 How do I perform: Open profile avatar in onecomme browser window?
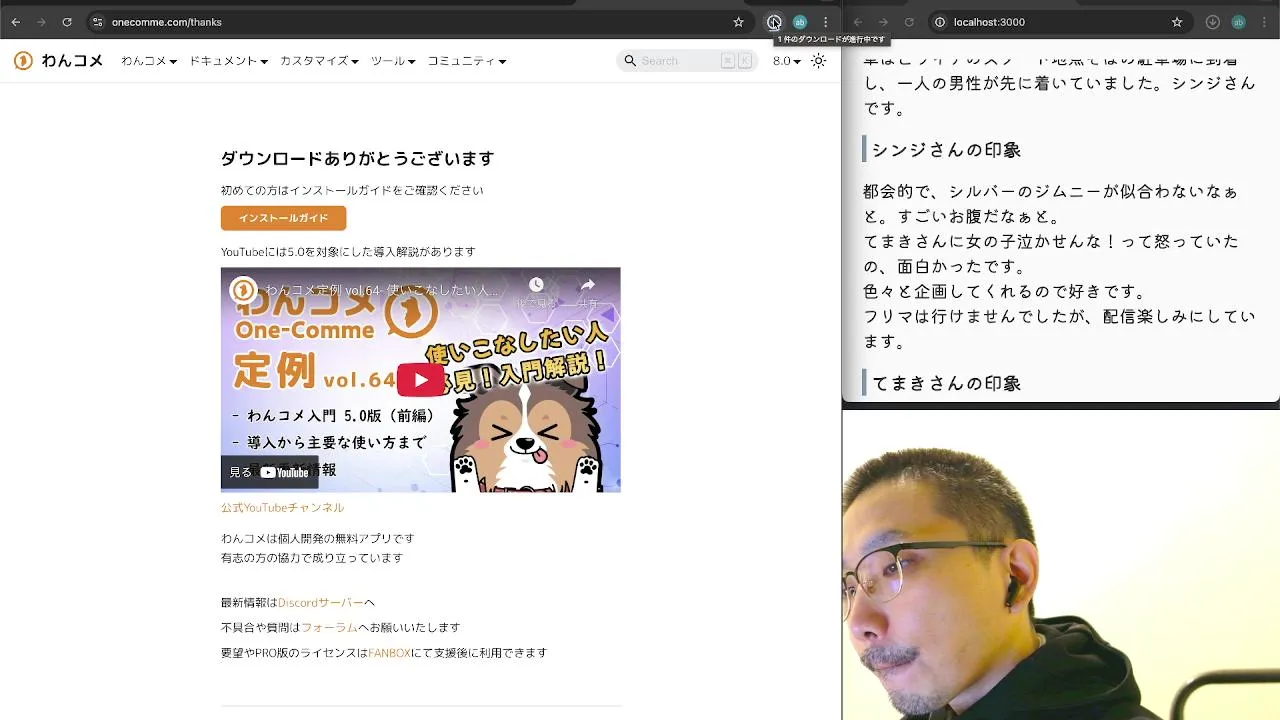coord(800,22)
